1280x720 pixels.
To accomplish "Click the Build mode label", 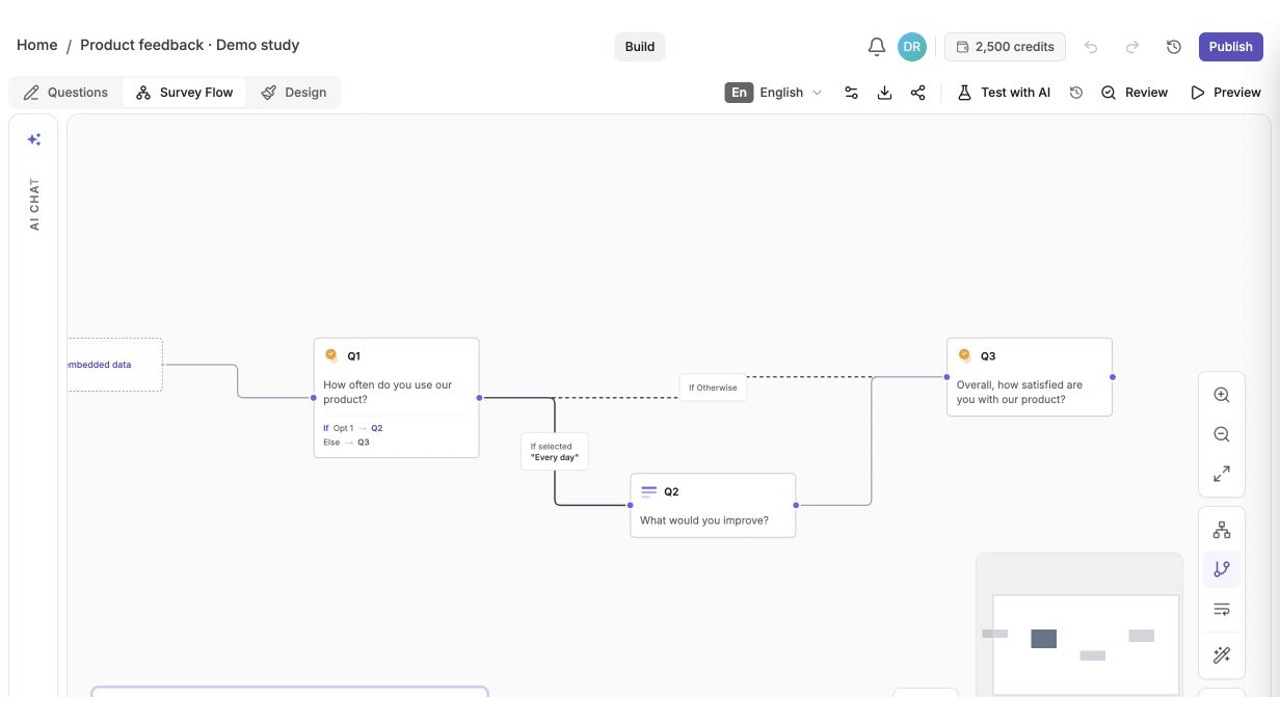I will [x=640, y=47].
